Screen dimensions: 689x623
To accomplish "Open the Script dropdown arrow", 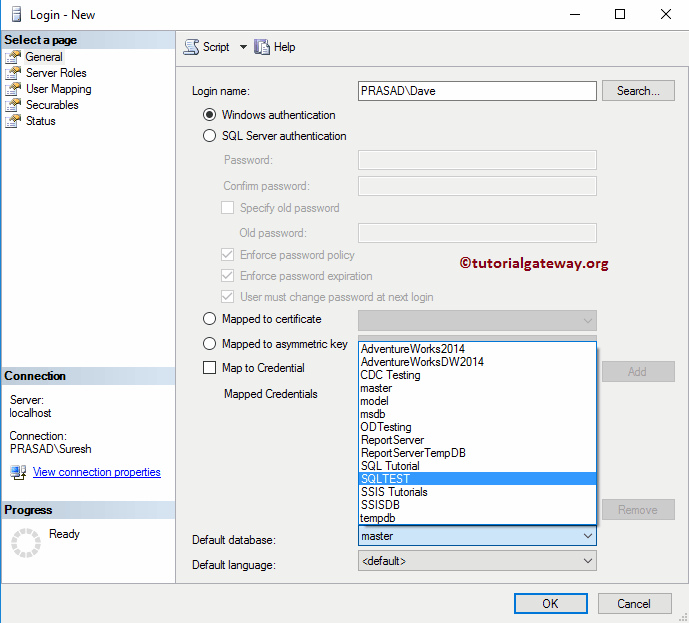I will (x=243, y=47).
